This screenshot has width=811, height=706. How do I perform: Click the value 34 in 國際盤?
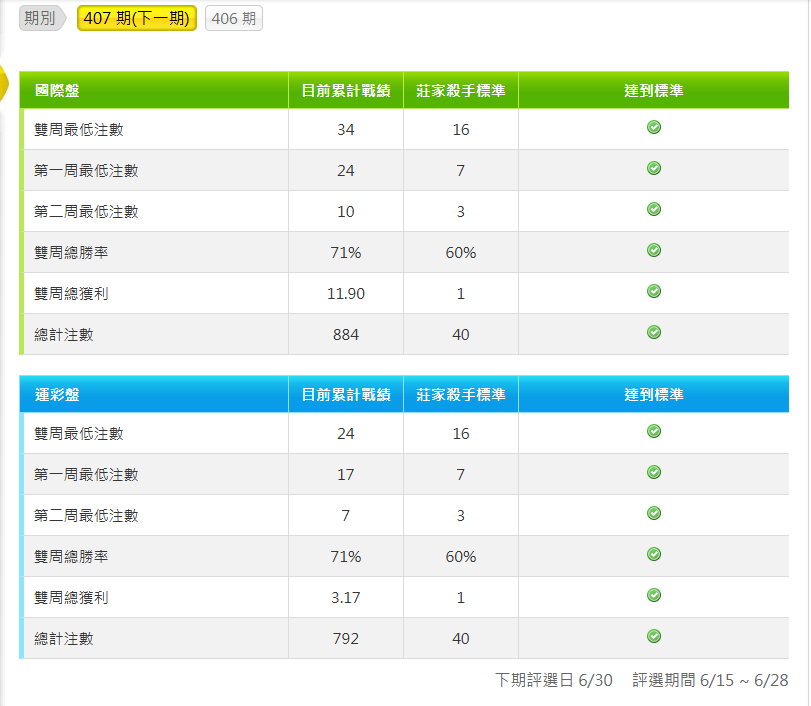[x=346, y=129]
